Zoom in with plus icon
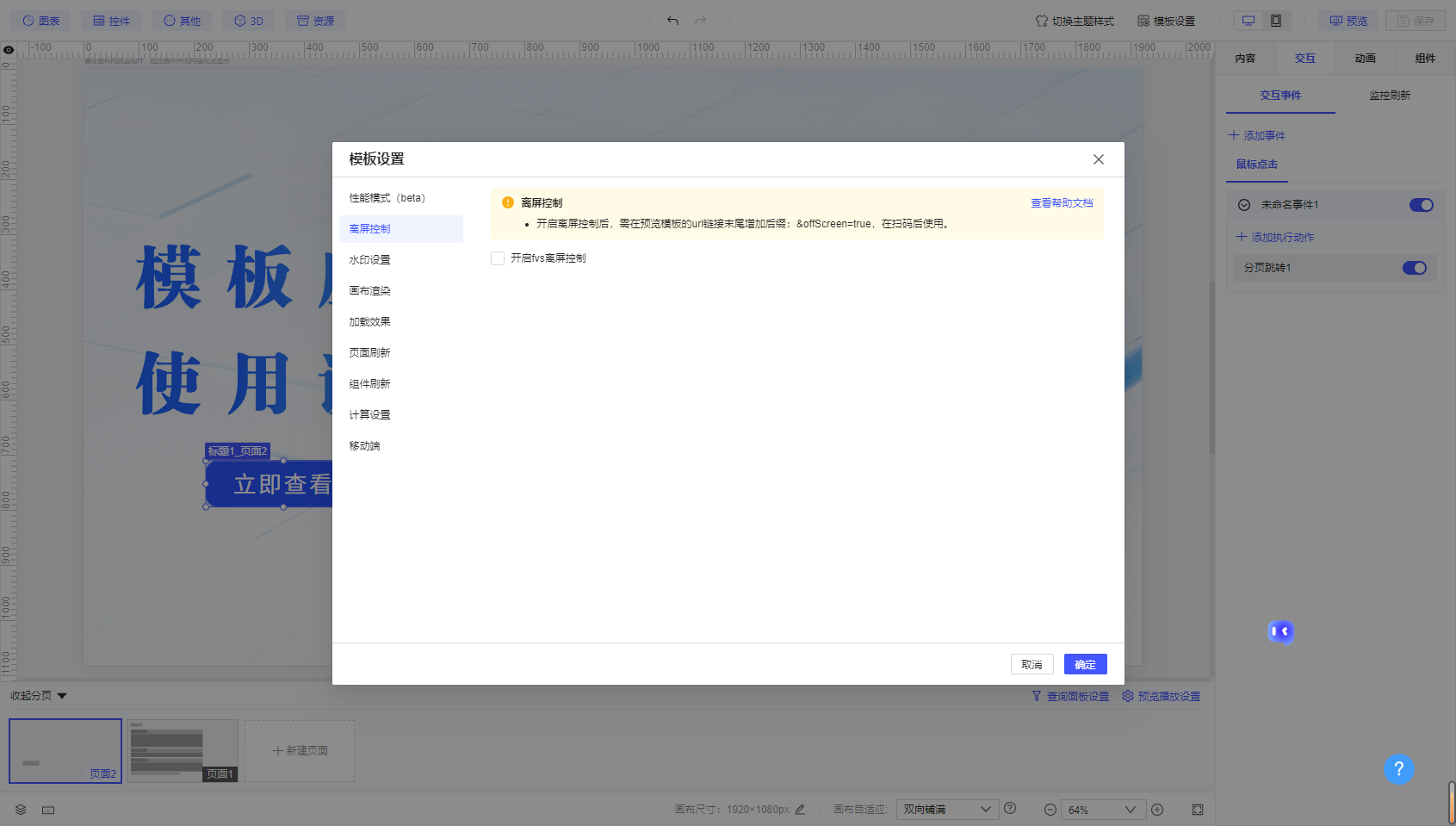This screenshot has width=1456, height=826. (1157, 810)
